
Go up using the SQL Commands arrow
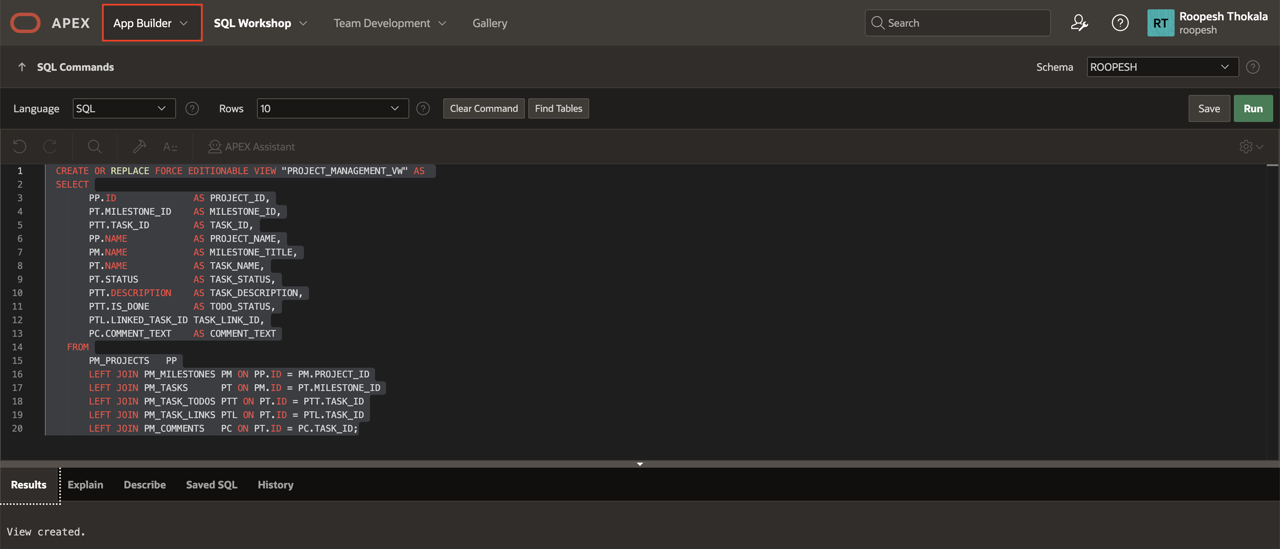click(x=22, y=67)
